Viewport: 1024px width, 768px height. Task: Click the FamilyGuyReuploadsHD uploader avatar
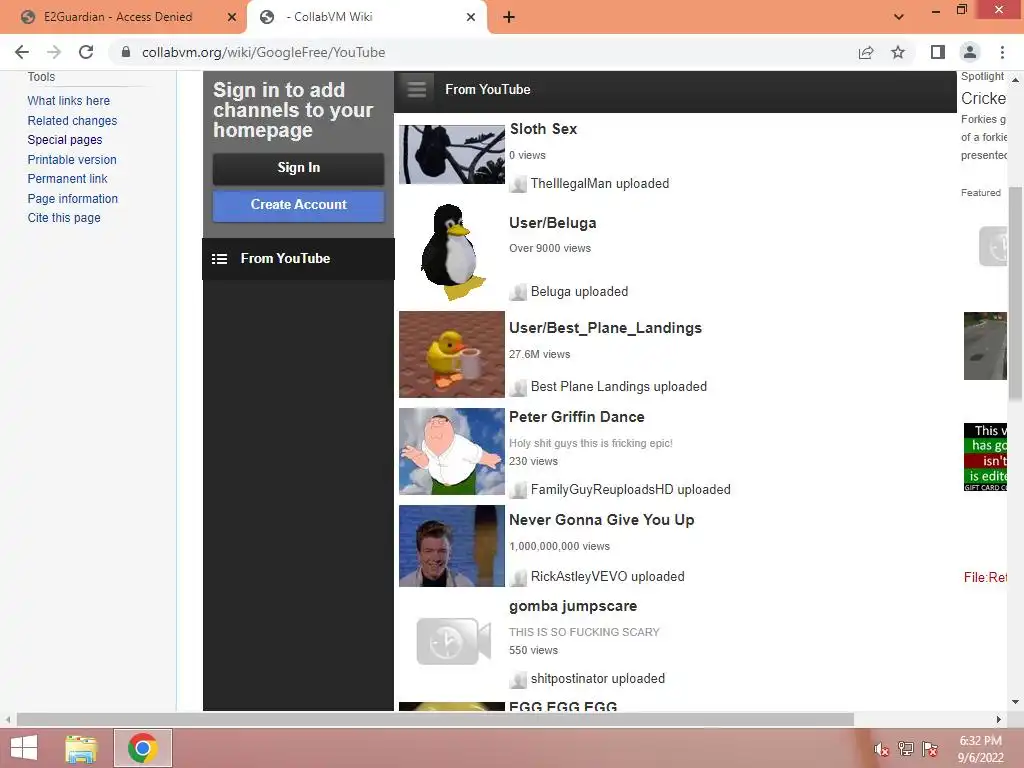(518, 490)
